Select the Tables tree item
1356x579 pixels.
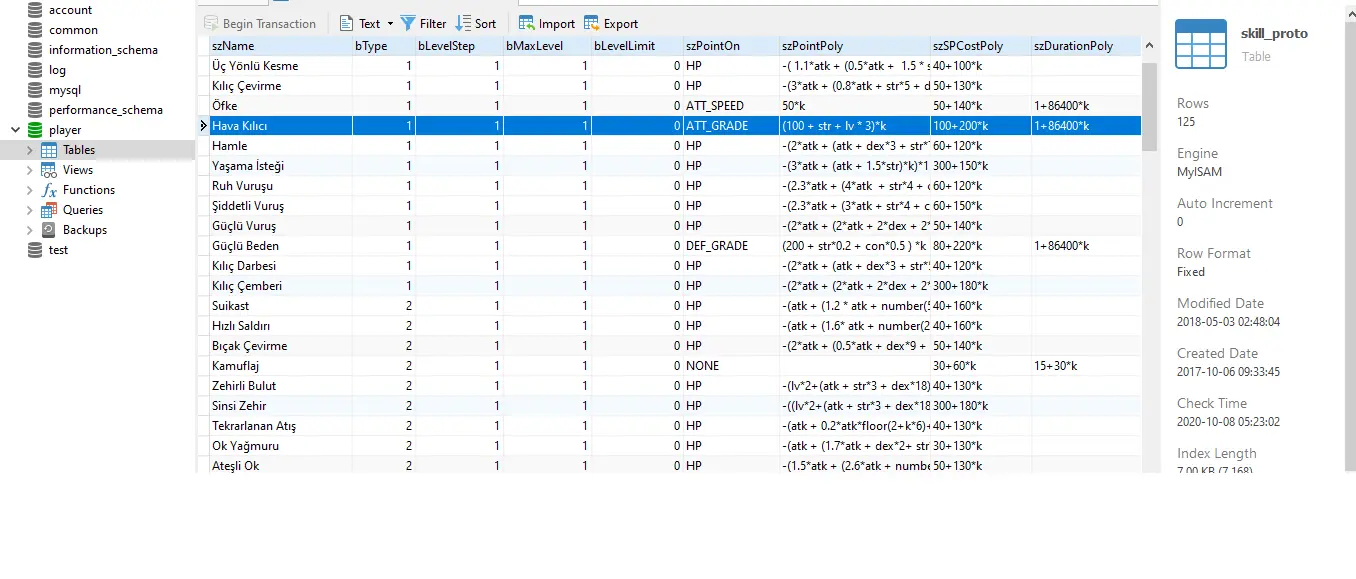[79, 150]
